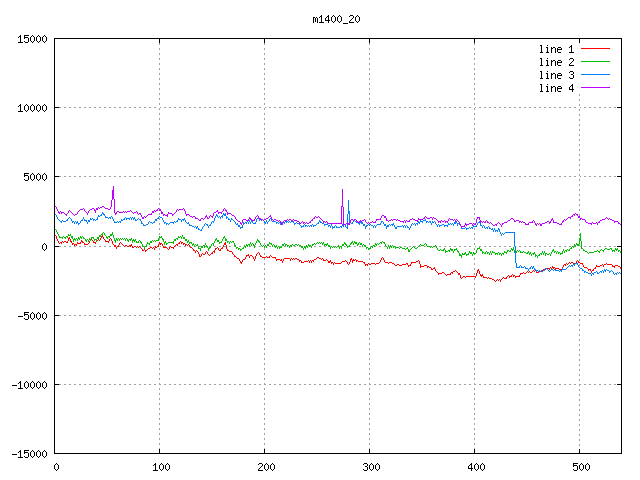The width and height of the screenshot is (640, 480).
Task: Click the green spike at x=500
Action: click(580, 238)
